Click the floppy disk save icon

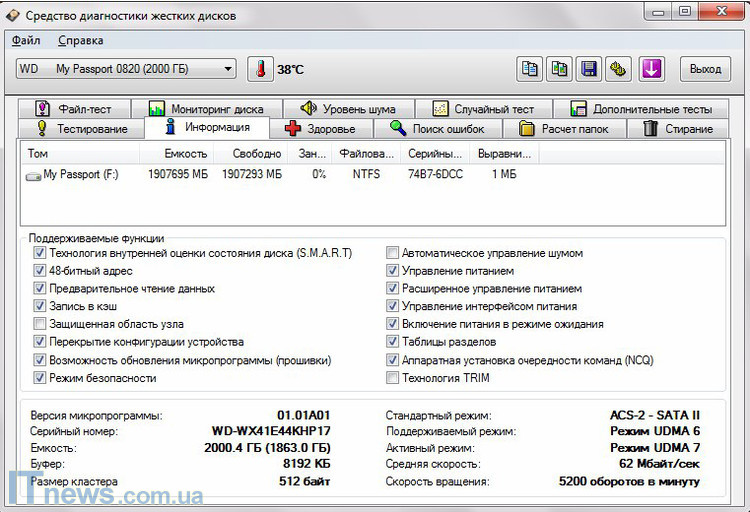pos(590,69)
